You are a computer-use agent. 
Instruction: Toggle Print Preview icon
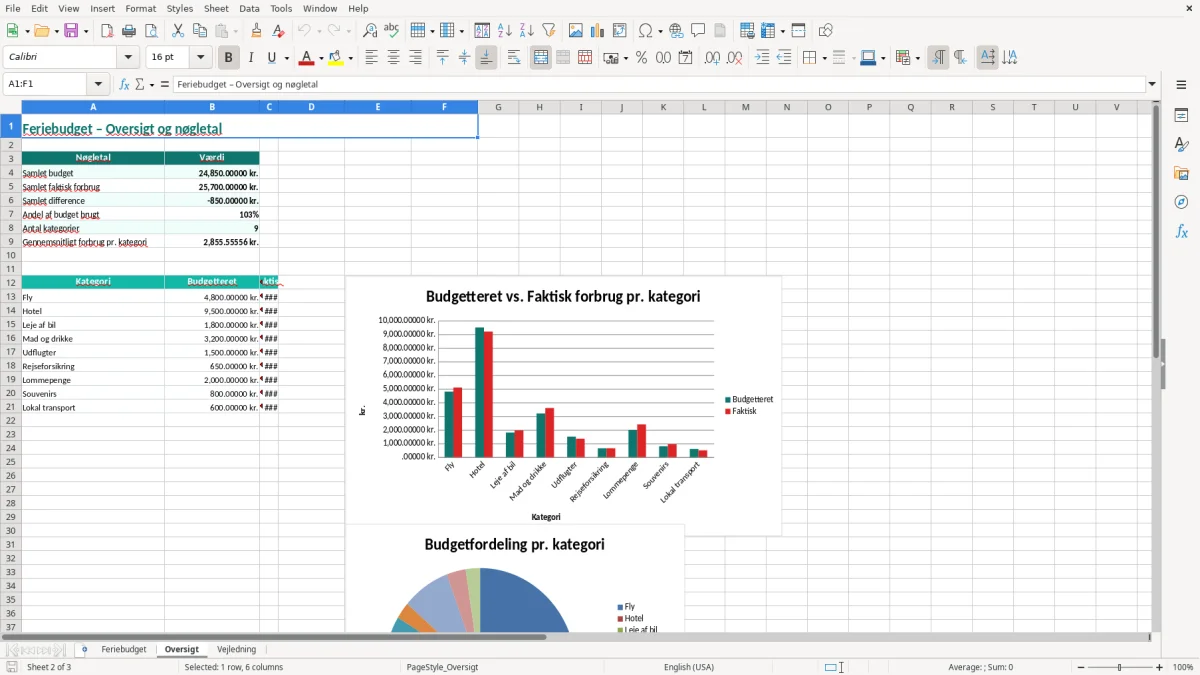151,31
